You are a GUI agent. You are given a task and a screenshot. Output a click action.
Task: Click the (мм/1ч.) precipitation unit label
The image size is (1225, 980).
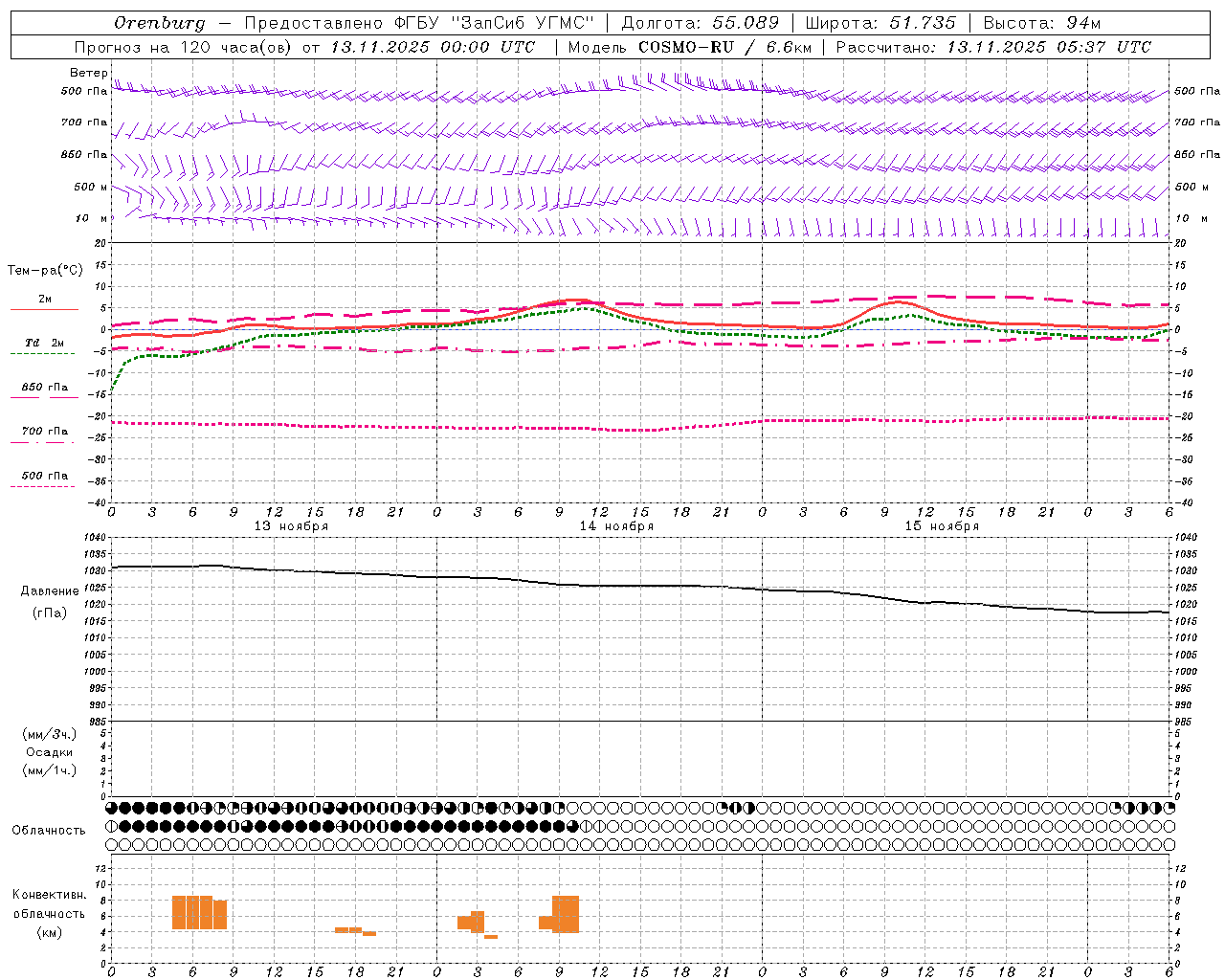pyautogui.click(x=50, y=770)
